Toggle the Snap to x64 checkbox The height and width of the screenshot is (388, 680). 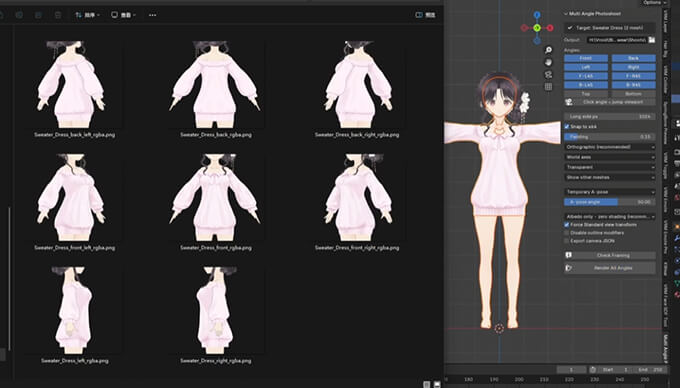coord(566,127)
